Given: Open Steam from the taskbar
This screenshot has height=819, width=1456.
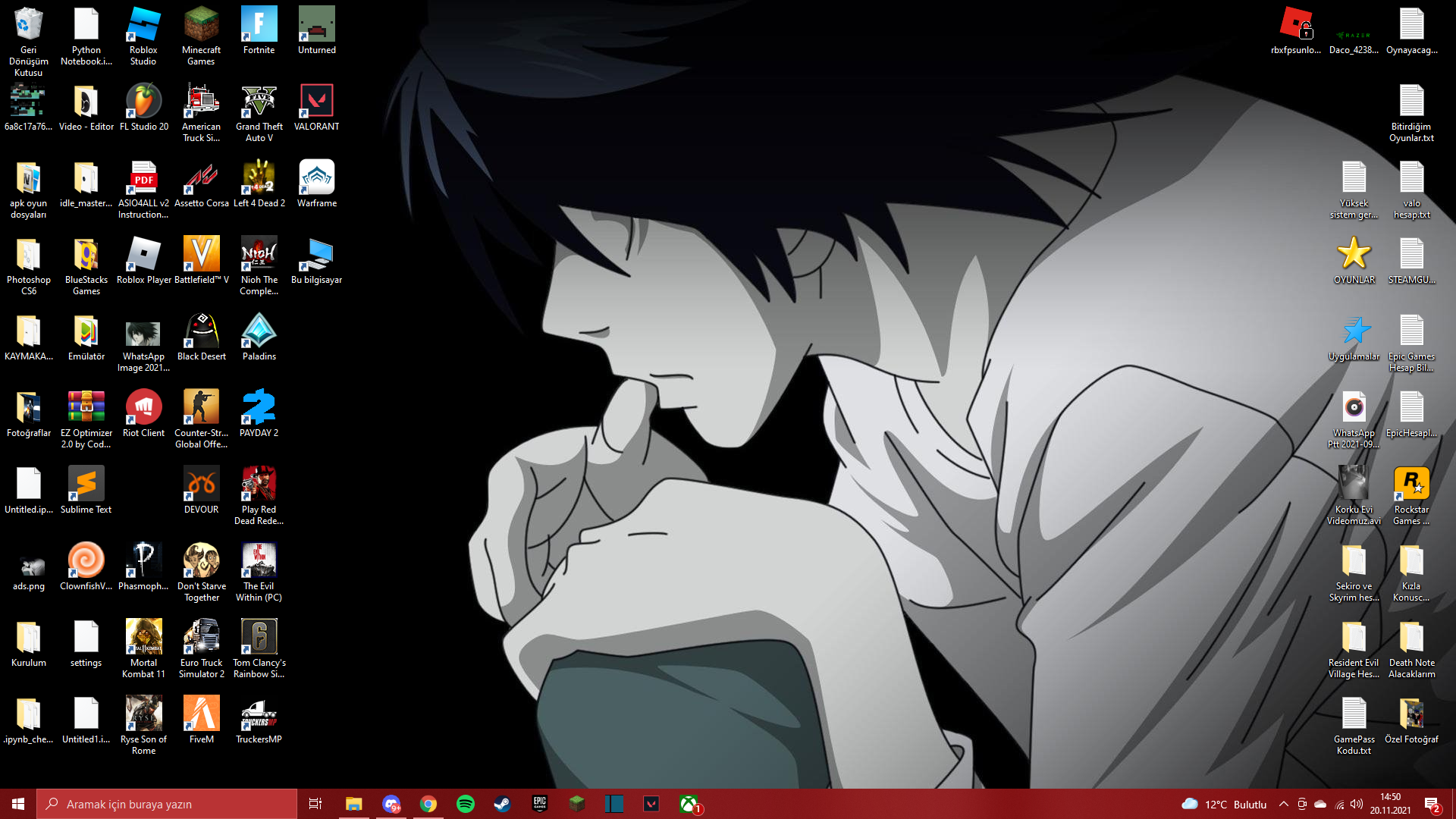Looking at the screenshot, I should (502, 804).
